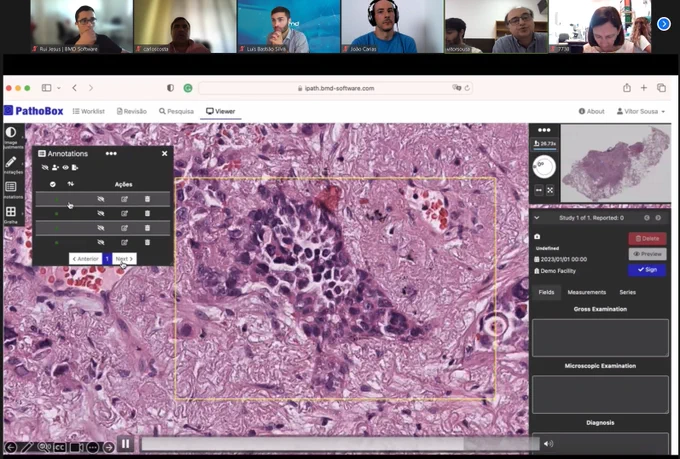Close the Annotations panel
The image size is (680, 459).
pyautogui.click(x=164, y=154)
